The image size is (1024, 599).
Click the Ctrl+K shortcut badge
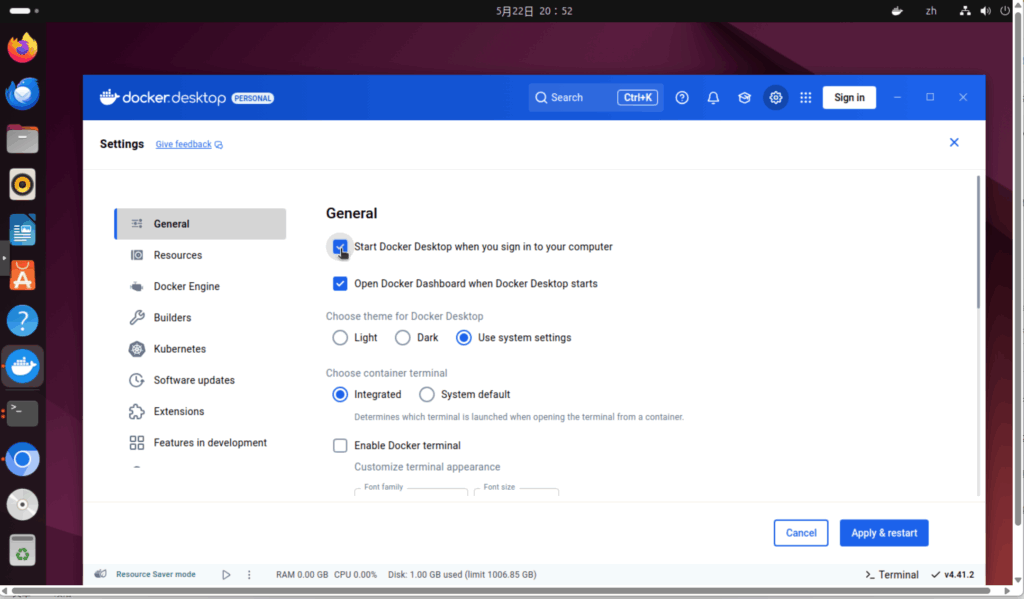tap(637, 97)
